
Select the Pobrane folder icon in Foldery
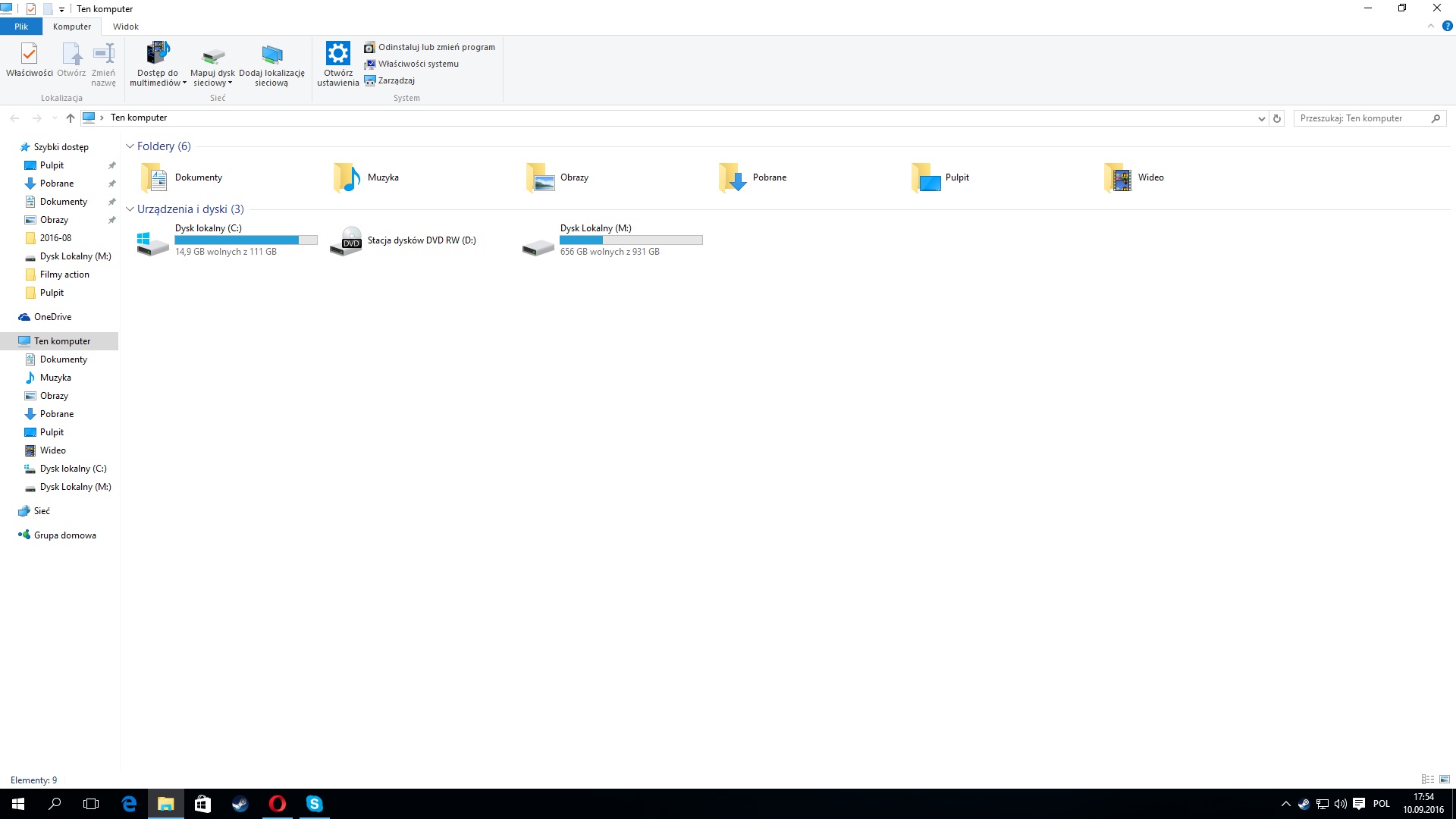[x=733, y=177]
